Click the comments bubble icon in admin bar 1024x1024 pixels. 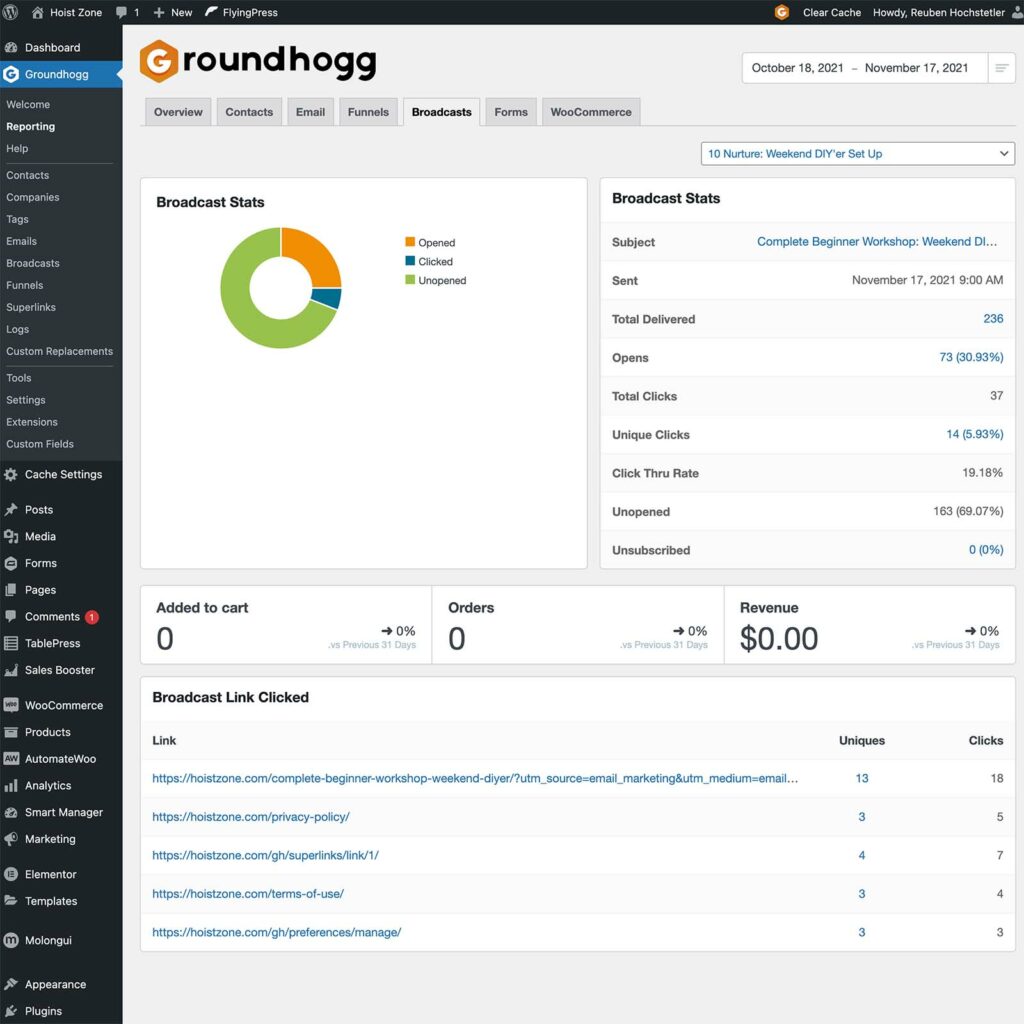(122, 12)
